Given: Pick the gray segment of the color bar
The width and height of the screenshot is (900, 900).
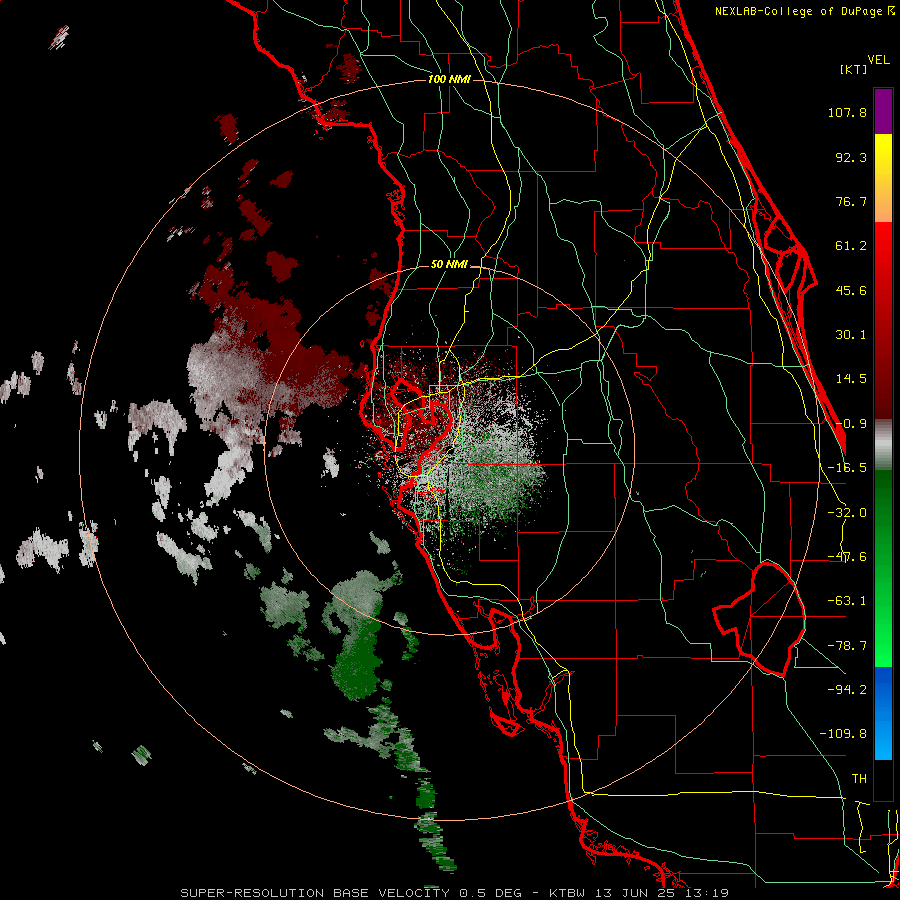Looking at the screenshot, I should [x=883, y=445].
